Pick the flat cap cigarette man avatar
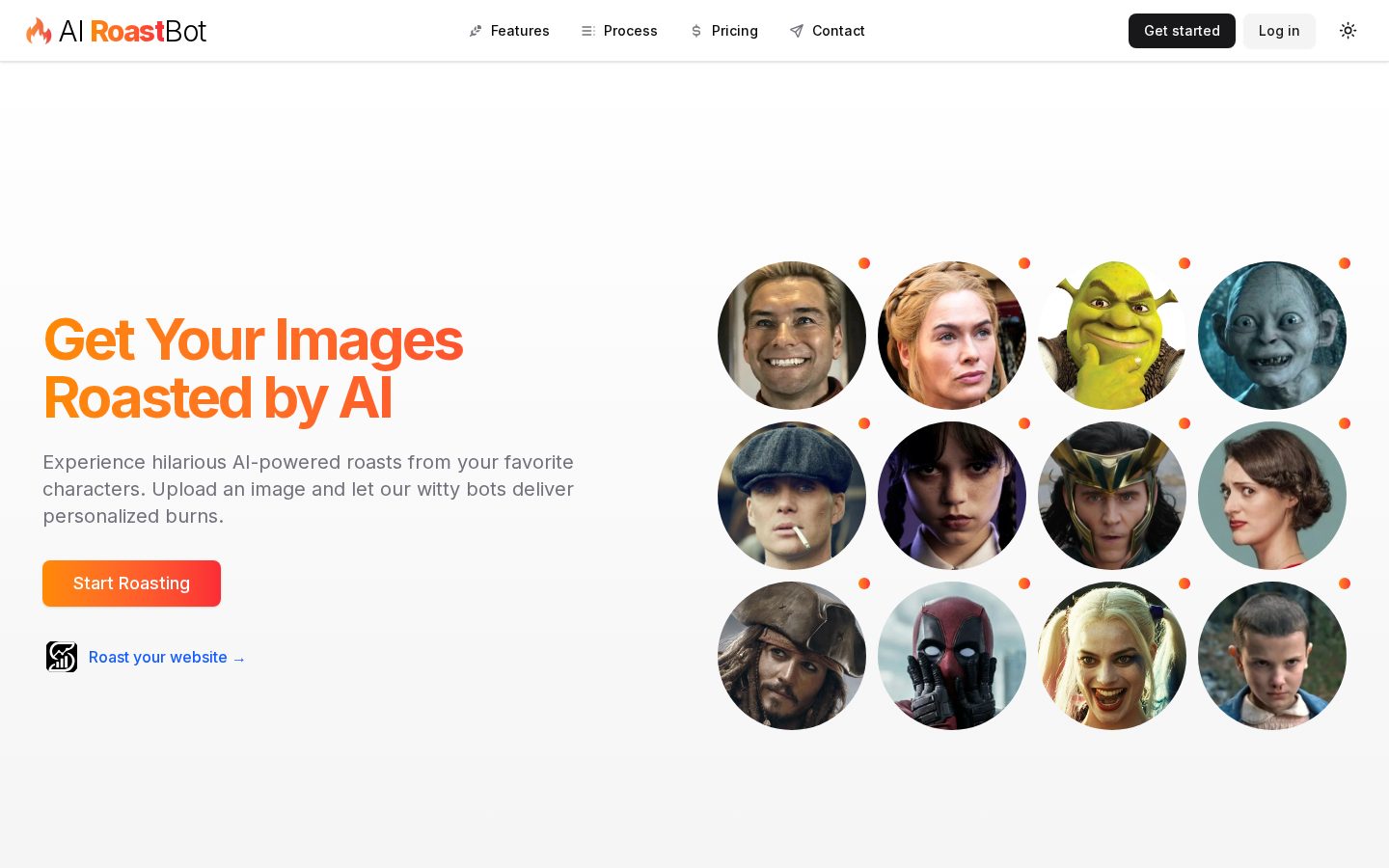The width and height of the screenshot is (1389, 868). [792, 496]
